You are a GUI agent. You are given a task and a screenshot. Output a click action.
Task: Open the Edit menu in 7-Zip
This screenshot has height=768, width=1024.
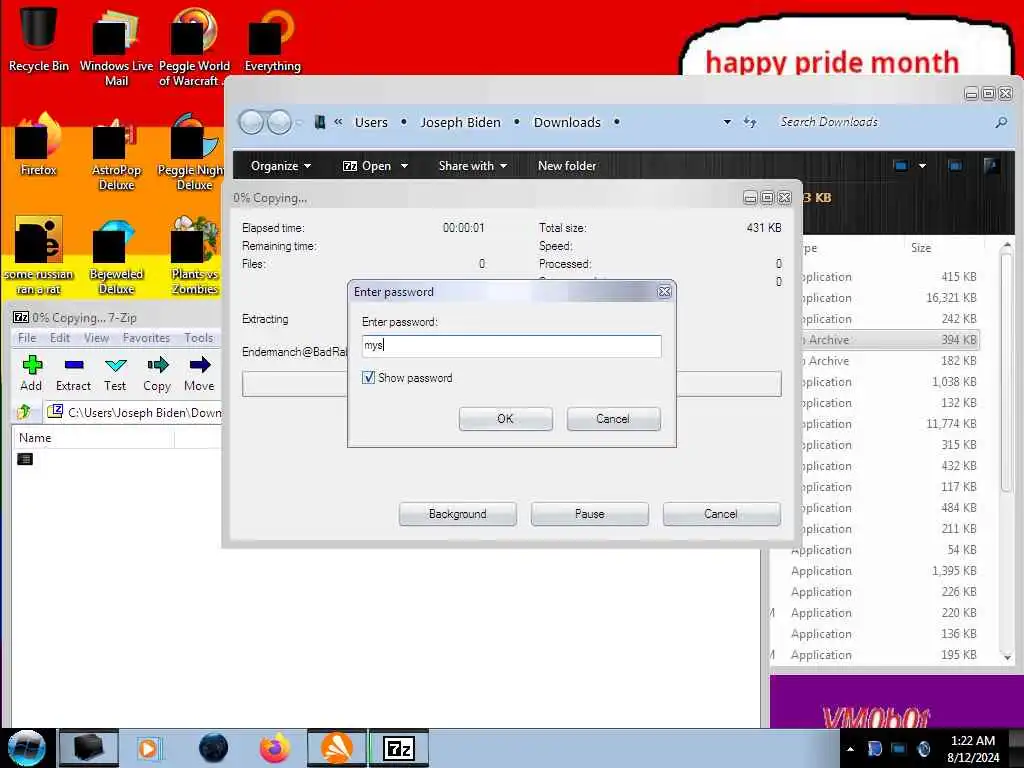(59, 338)
